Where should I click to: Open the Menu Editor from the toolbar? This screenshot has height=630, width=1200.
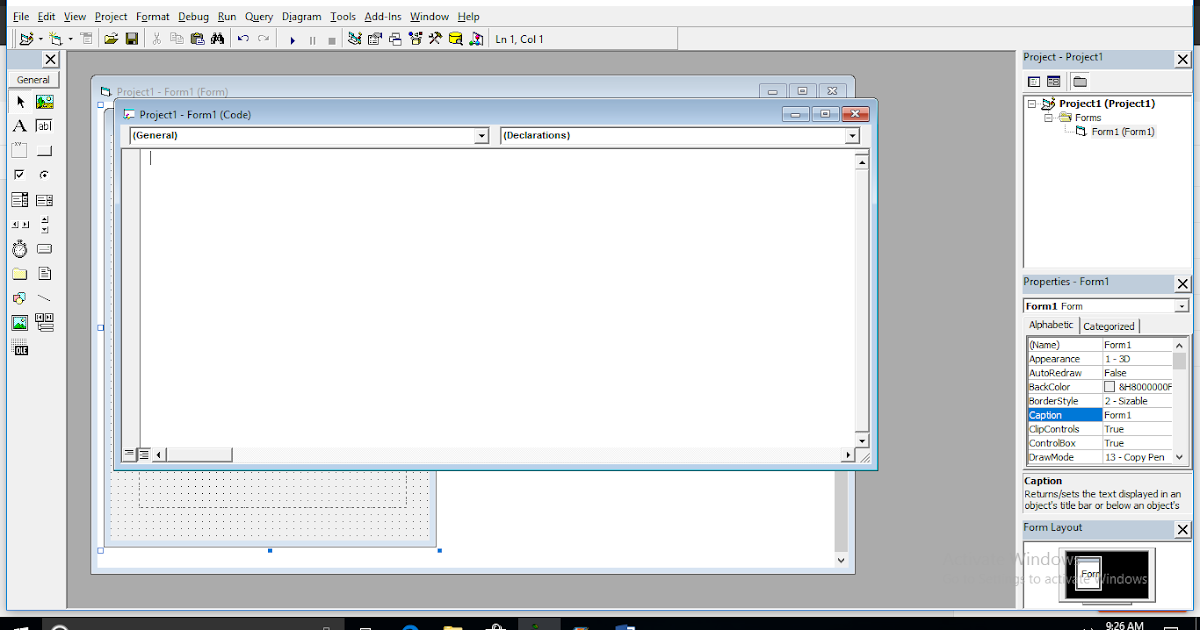(x=86, y=38)
